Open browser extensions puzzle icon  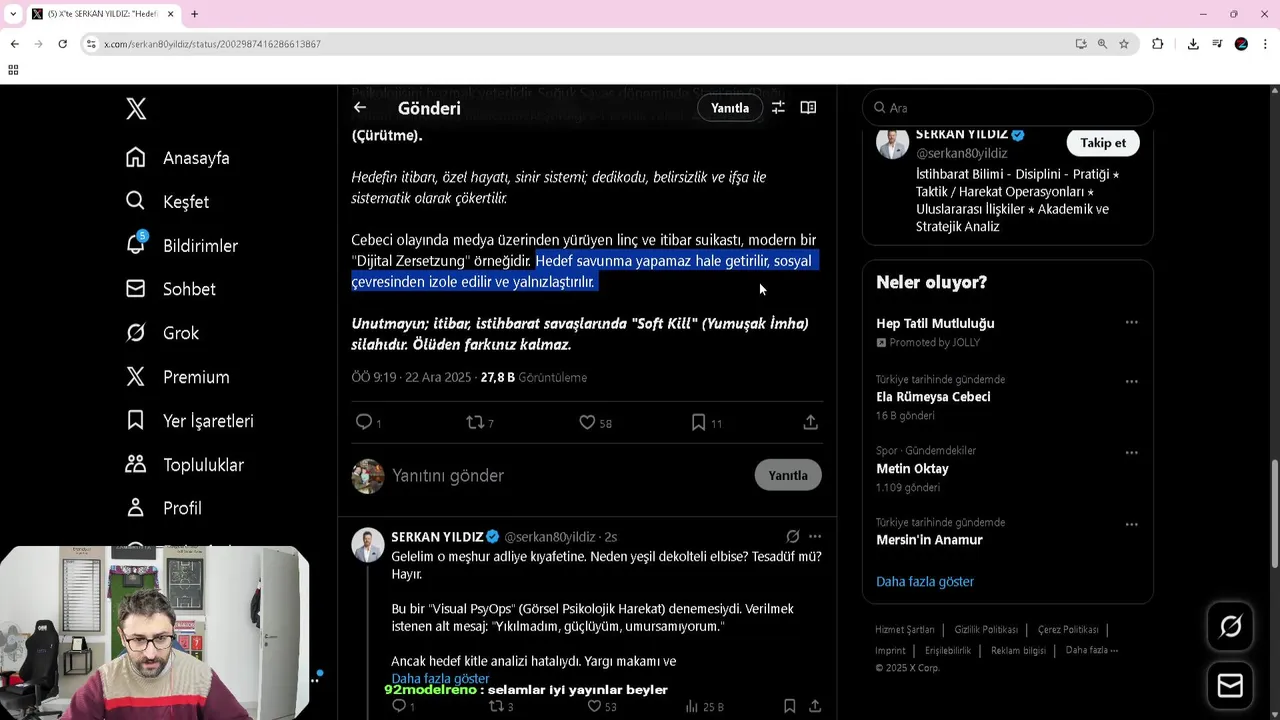coord(1158,44)
